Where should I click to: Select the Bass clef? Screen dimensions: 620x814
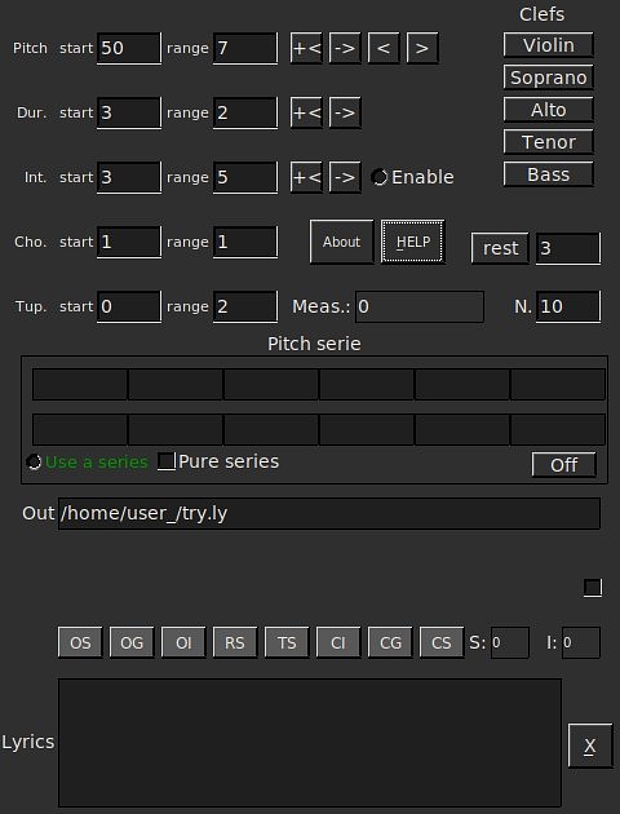tap(548, 174)
